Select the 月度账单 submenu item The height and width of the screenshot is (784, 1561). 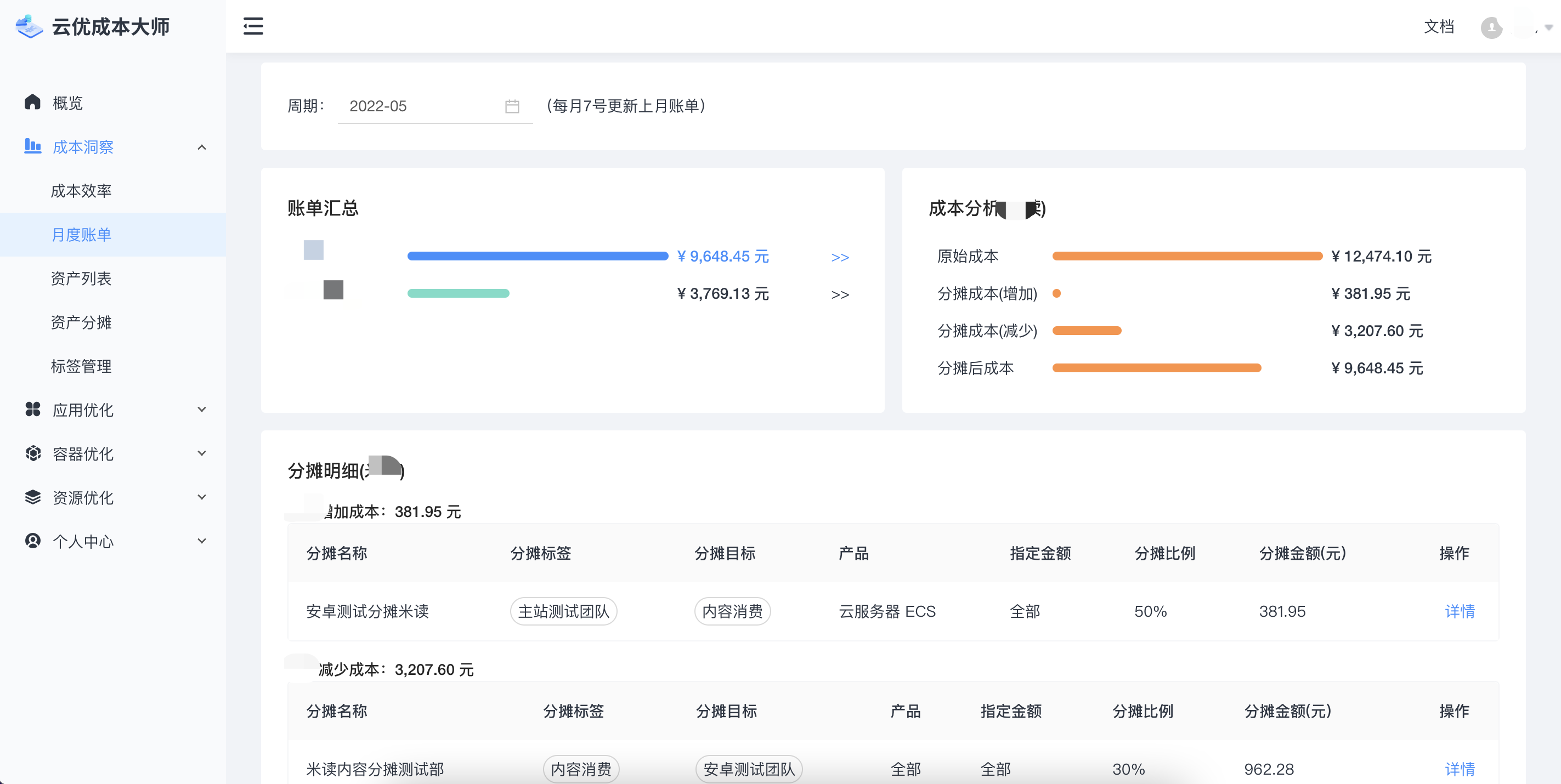(x=112, y=235)
